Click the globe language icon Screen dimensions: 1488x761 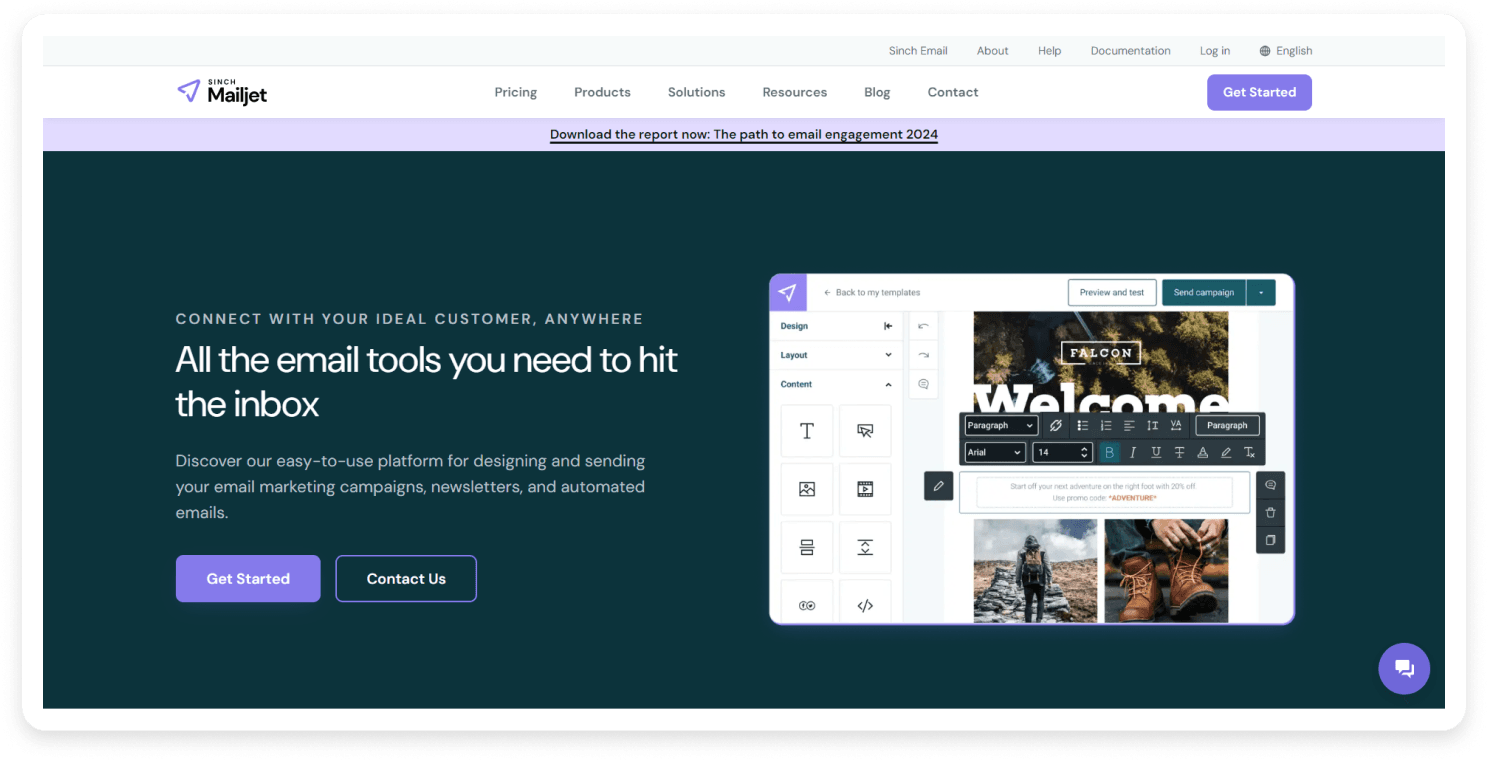pos(1265,51)
